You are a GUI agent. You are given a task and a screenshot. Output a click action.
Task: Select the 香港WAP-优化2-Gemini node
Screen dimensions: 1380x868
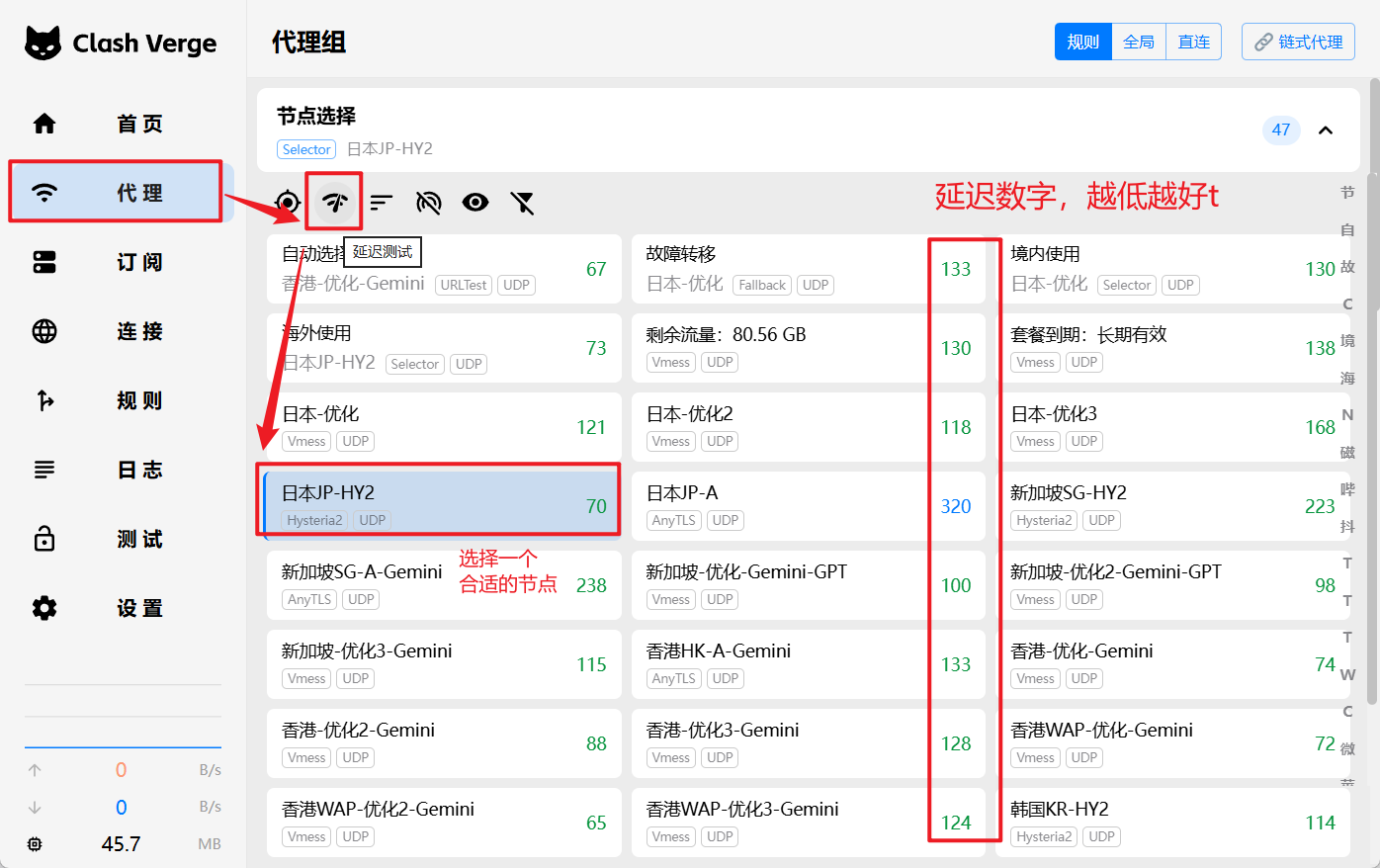(x=443, y=822)
